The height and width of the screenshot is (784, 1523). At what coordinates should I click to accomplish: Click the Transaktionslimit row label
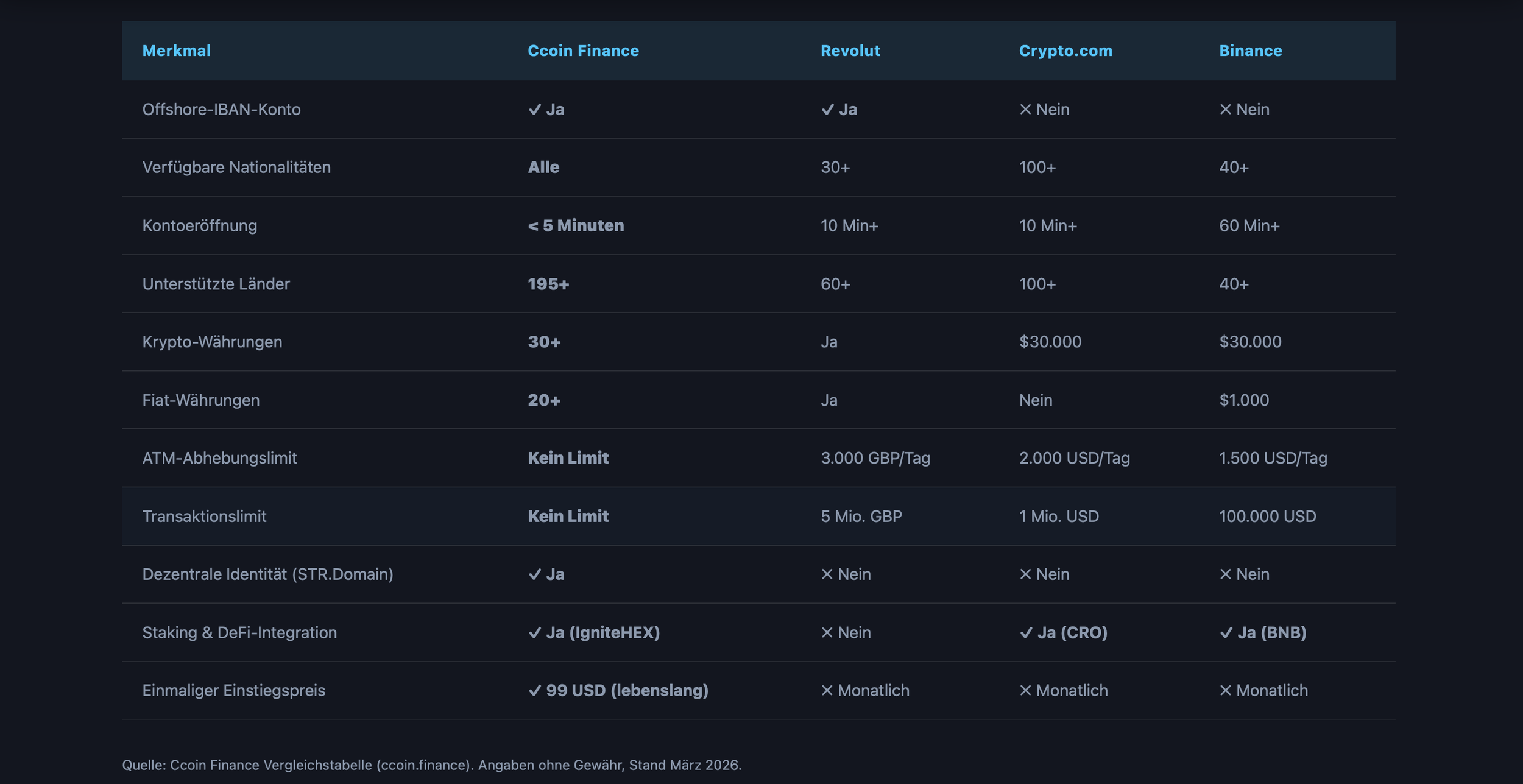tap(204, 517)
